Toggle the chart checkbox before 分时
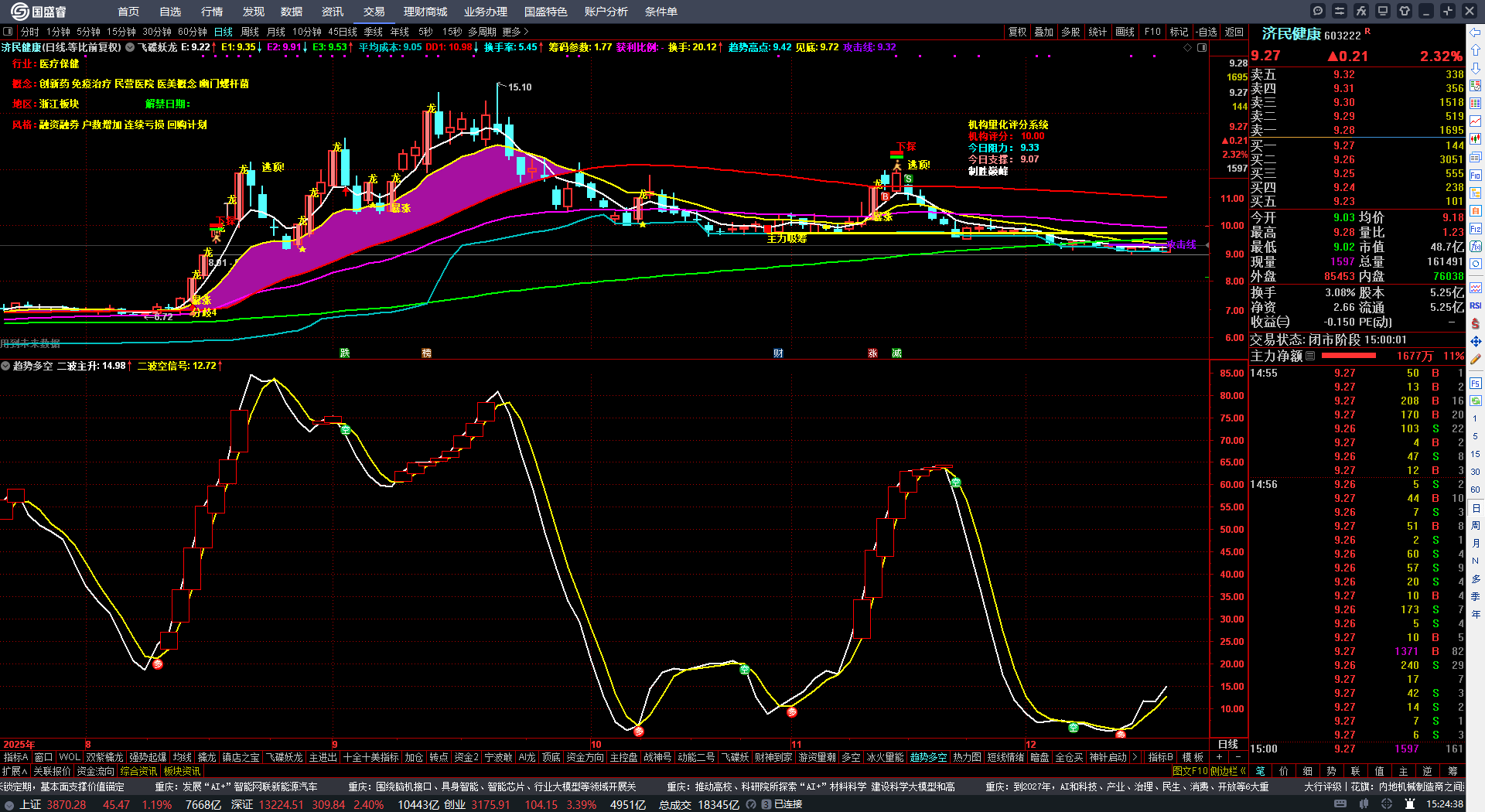Screen dimensions: 1485x812 click(x=8, y=32)
